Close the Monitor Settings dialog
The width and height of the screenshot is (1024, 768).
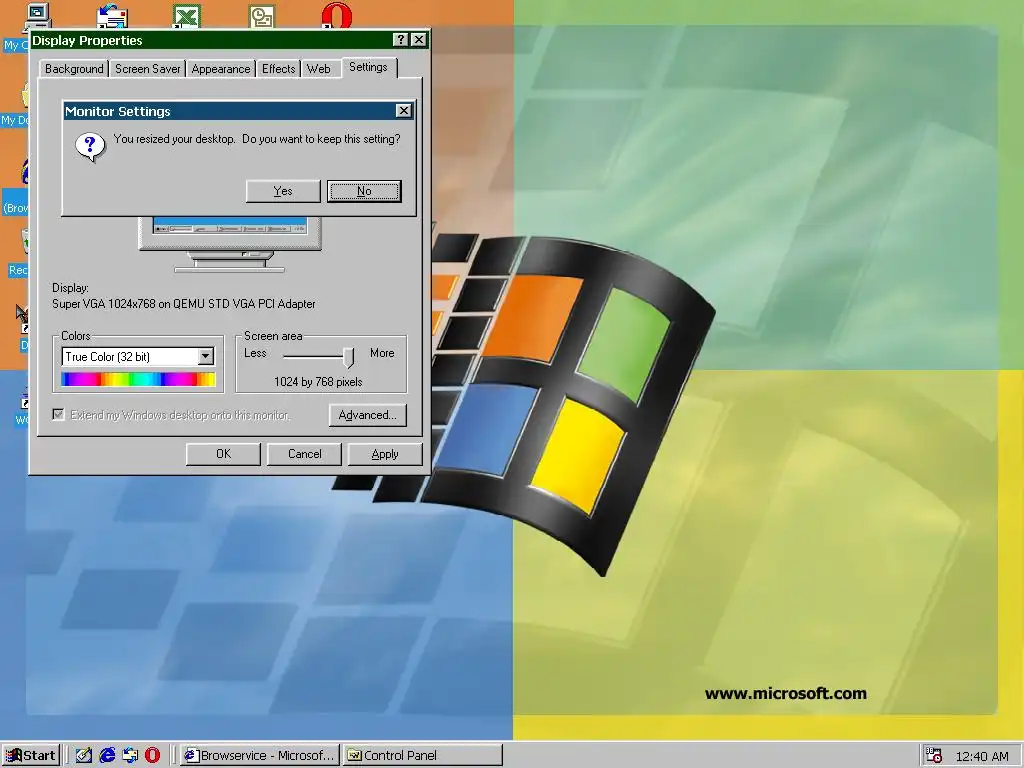coord(404,110)
